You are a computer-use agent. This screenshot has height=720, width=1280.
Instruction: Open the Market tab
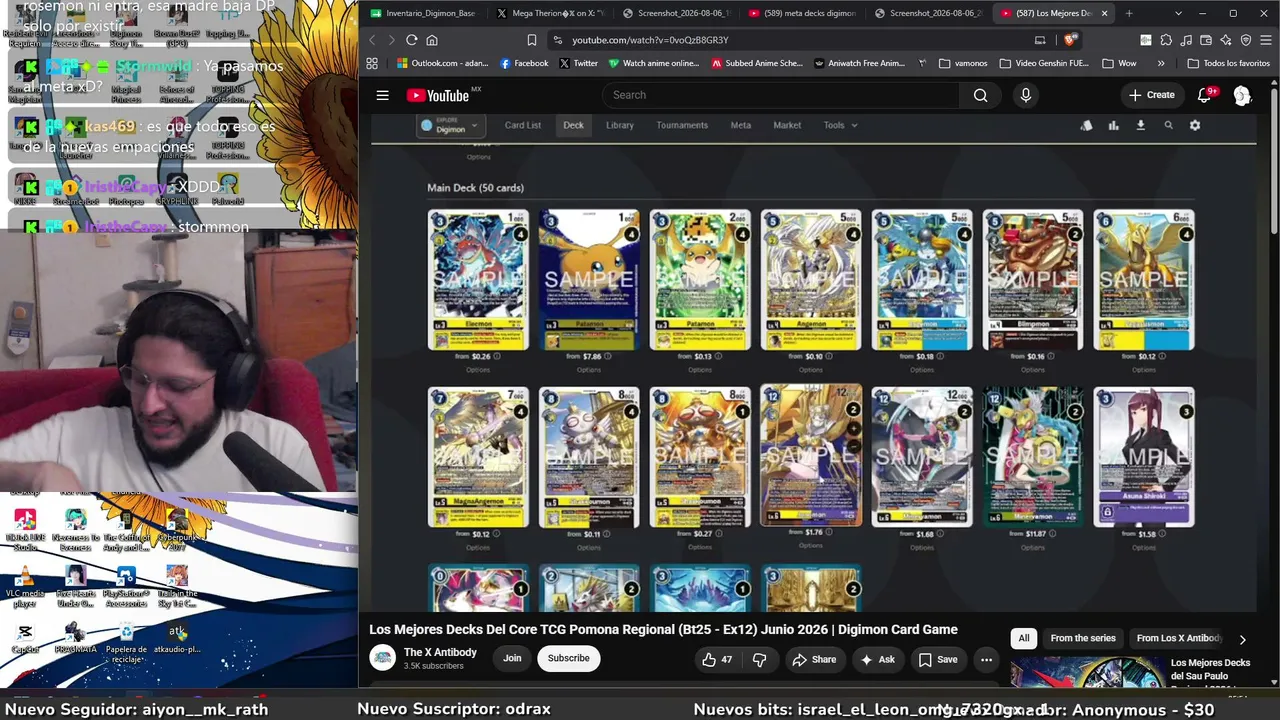[787, 125]
